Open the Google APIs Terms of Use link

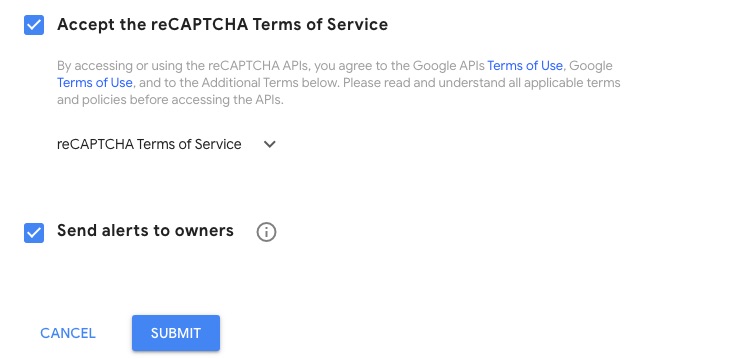tap(525, 65)
